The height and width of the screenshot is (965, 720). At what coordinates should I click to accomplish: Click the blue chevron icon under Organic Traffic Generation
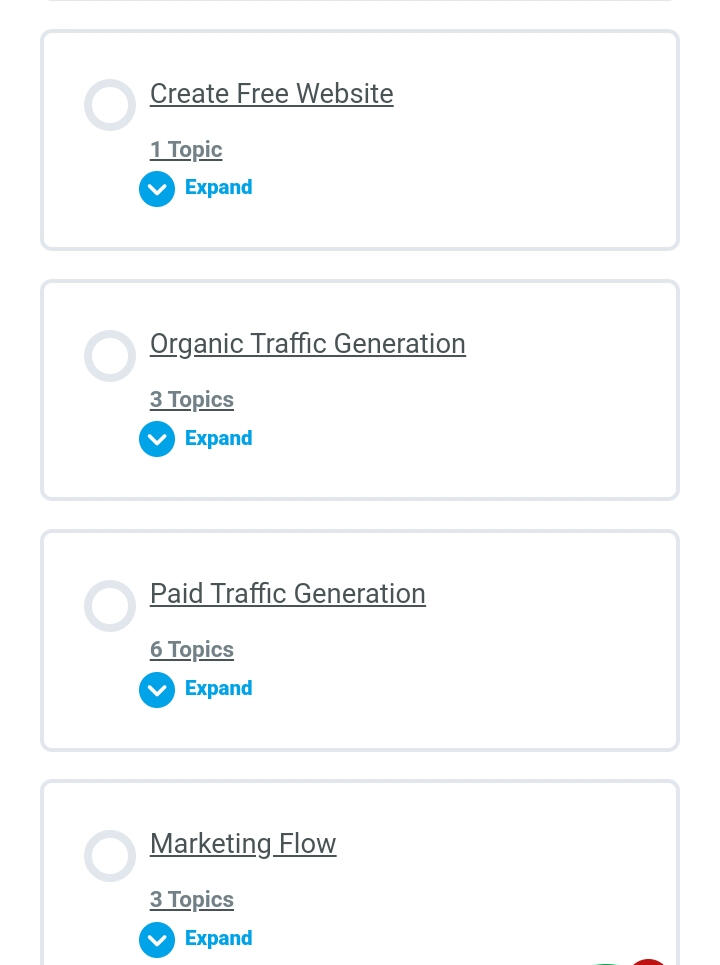(x=157, y=439)
